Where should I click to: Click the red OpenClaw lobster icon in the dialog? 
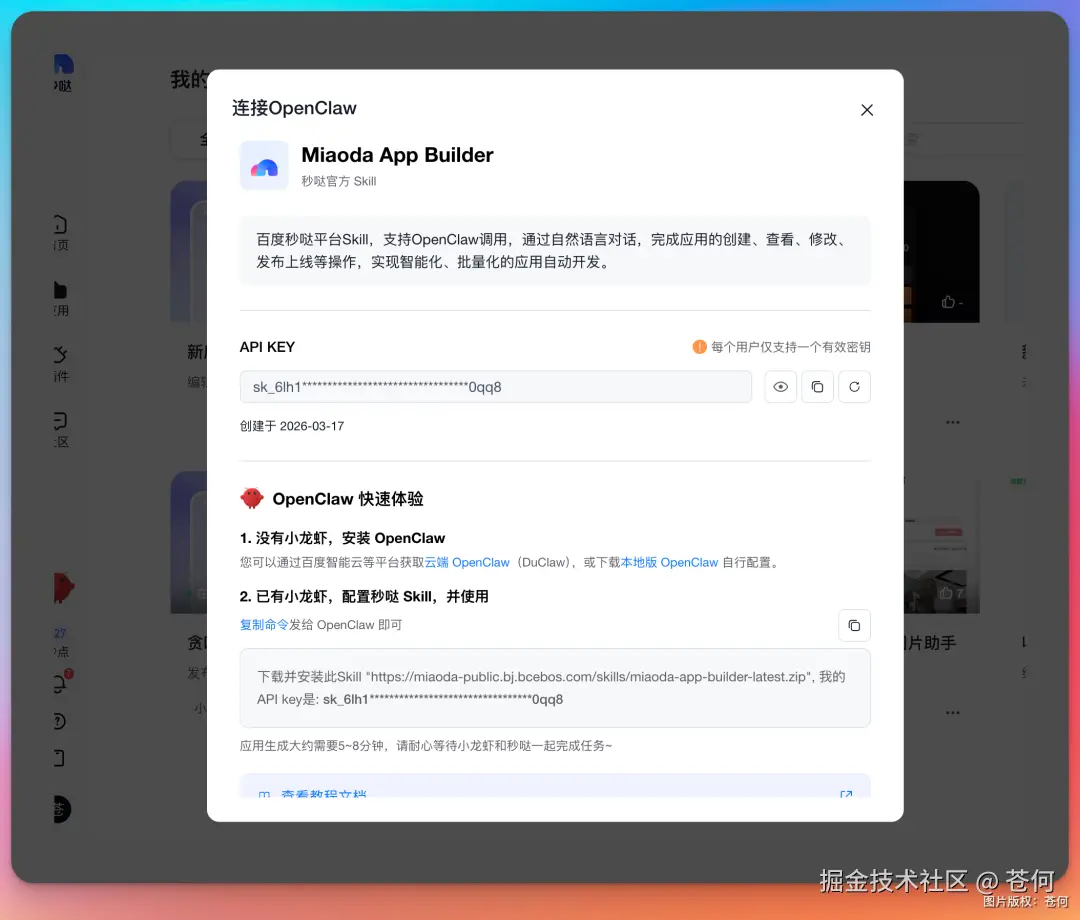click(252, 498)
